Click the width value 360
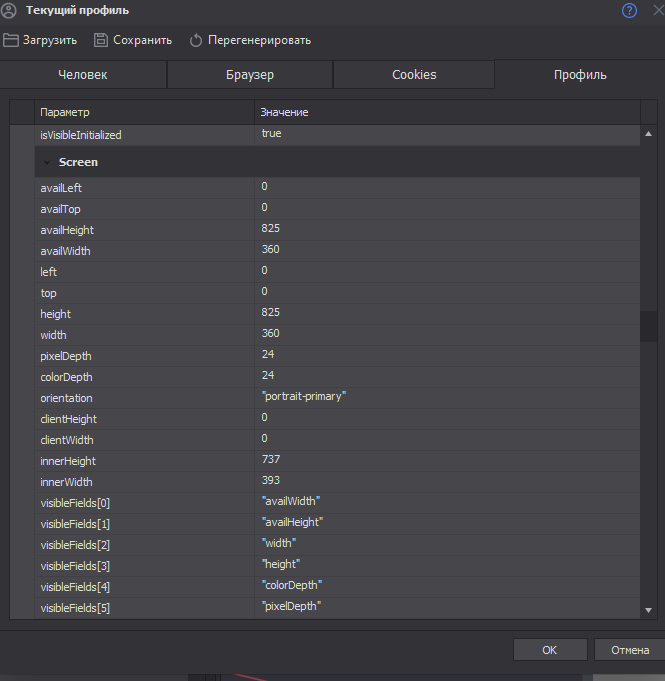This screenshot has width=665, height=681. [x=271, y=333]
